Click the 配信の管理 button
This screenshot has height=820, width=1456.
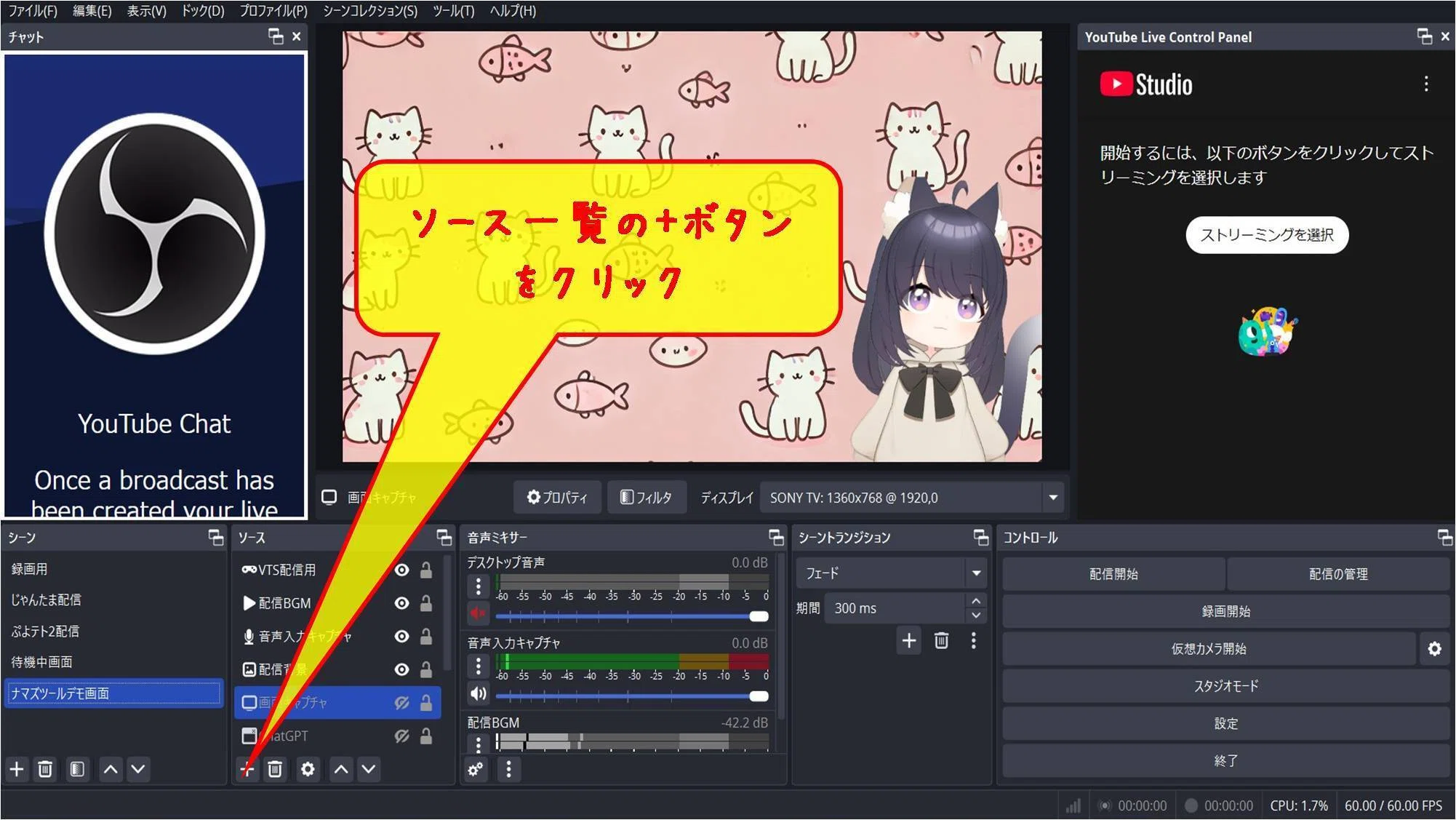[1338, 574]
